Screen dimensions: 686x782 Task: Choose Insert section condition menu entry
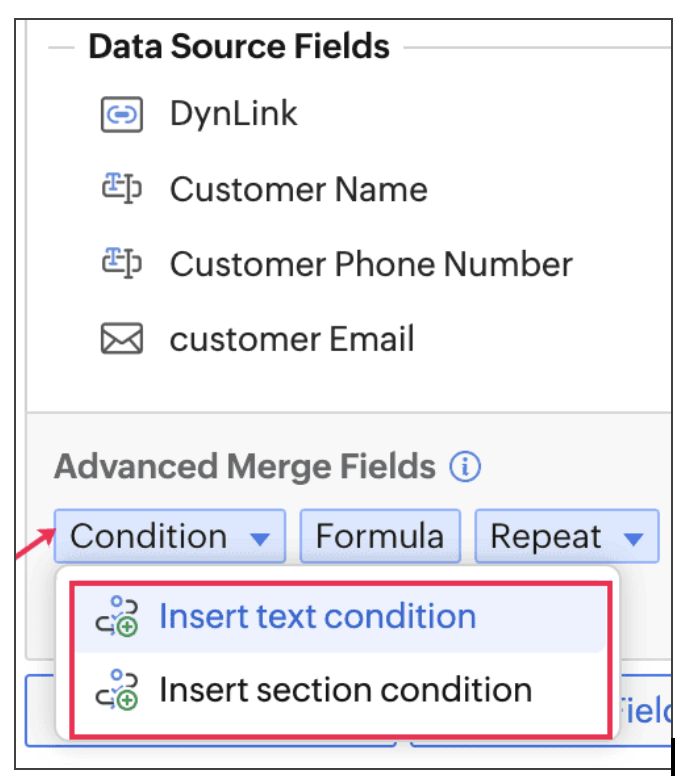point(340,691)
